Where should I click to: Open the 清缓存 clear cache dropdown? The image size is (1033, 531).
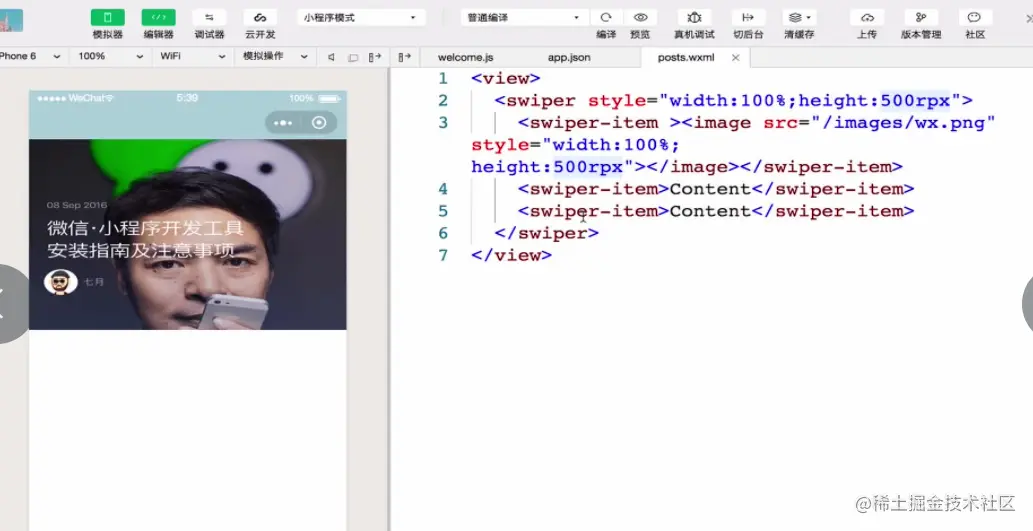tap(799, 18)
